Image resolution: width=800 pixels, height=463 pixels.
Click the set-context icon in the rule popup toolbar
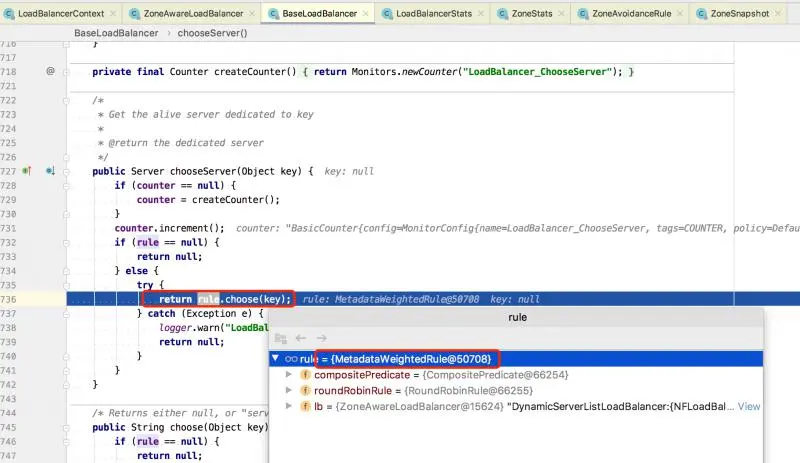pyautogui.click(x=281, y=338)
